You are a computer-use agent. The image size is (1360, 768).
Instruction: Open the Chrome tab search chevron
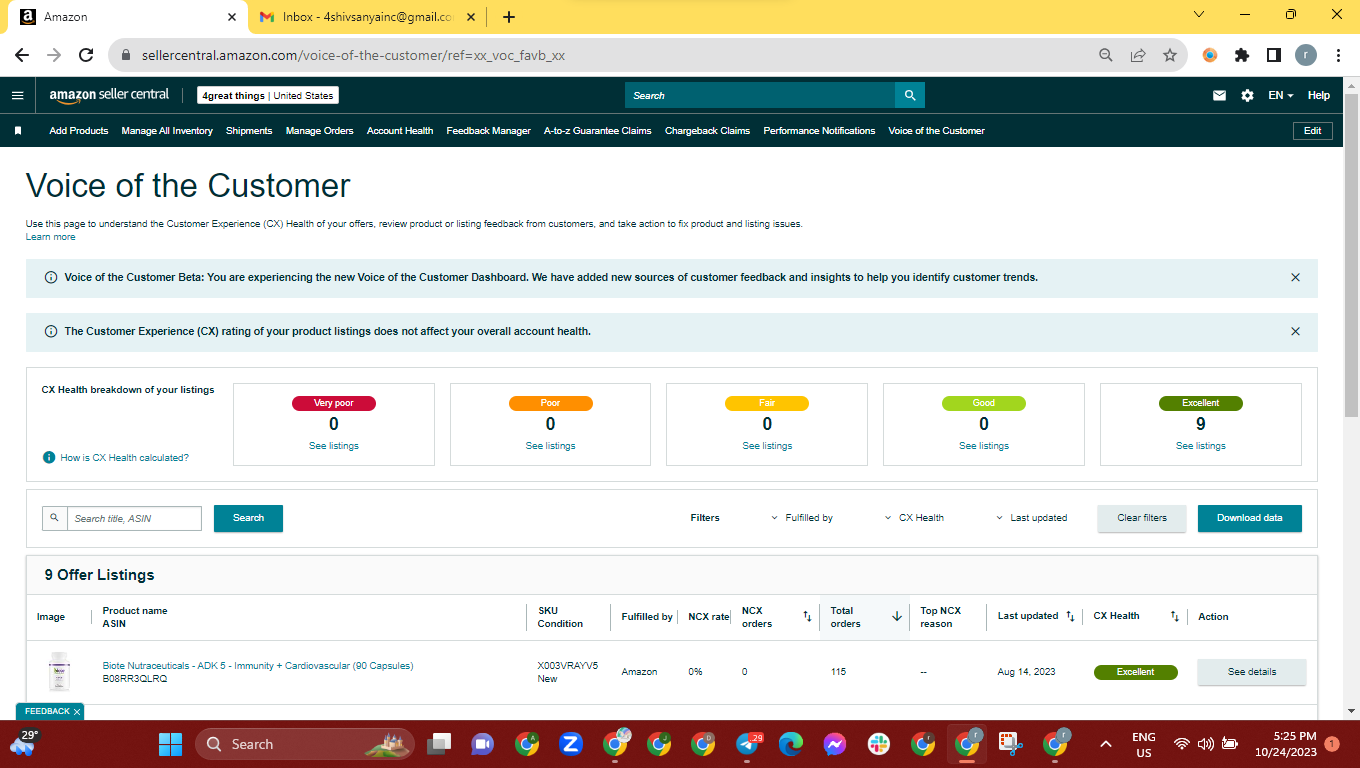point(1199,14)
